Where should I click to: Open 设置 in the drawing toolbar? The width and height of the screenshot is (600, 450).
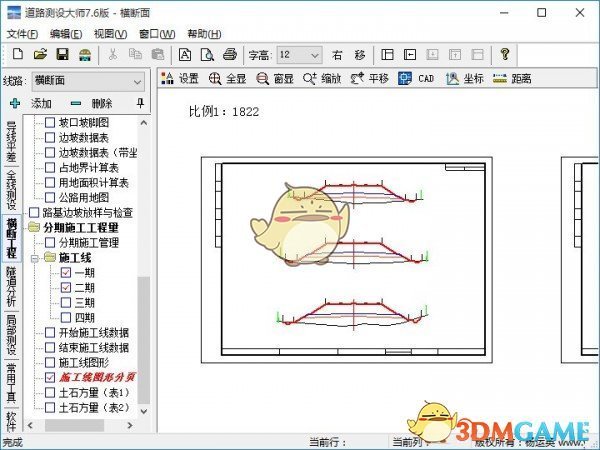pyautogui.click(x=180, y=78)
